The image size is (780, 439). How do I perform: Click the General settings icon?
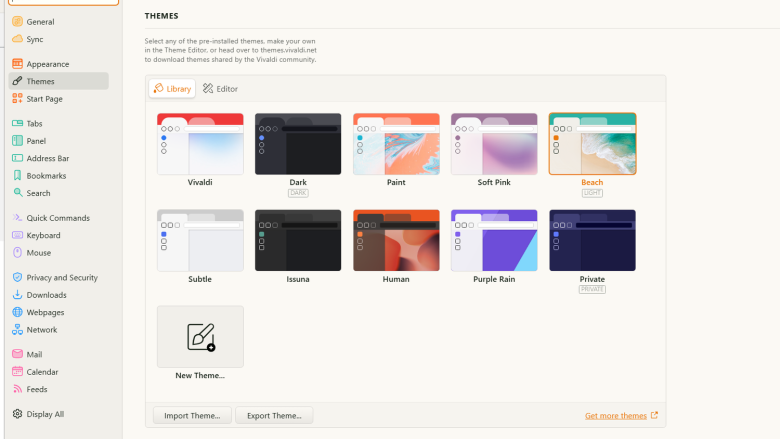tap(17, 21)
